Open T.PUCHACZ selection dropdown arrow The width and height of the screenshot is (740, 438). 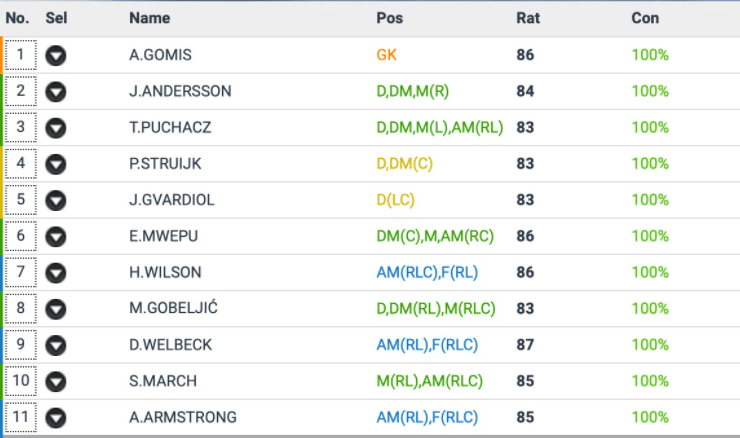(56, 127)
